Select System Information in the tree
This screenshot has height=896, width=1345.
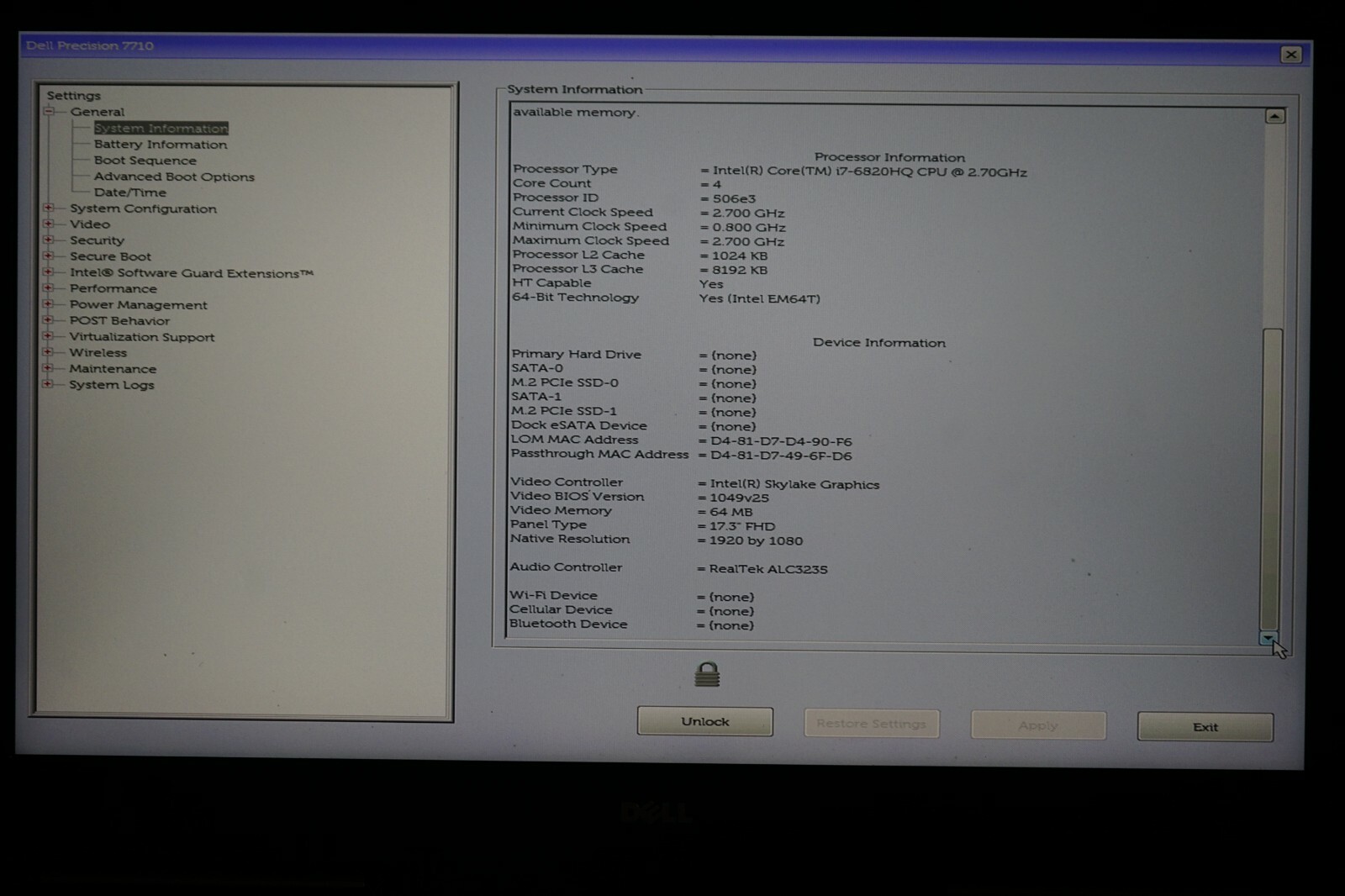click(x=161, y=128)
